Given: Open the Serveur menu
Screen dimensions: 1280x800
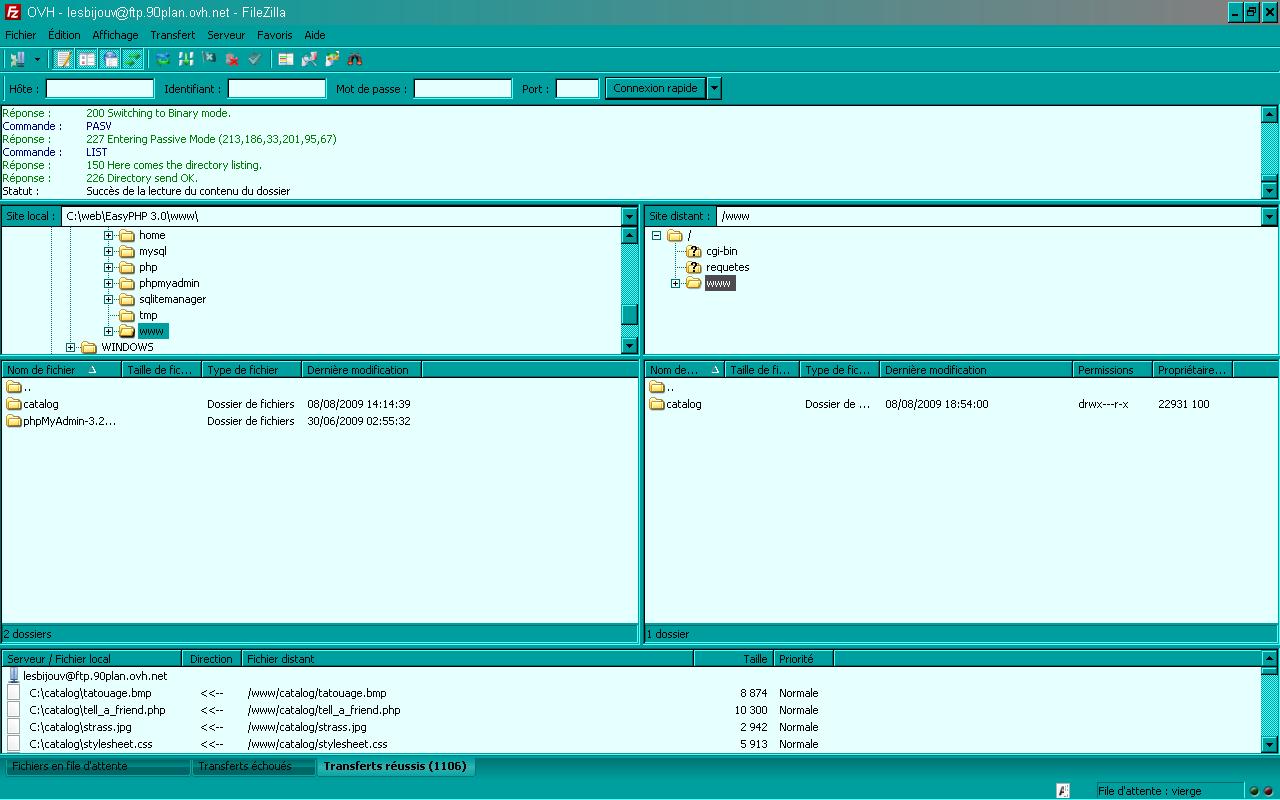Looking at the screenshot, I should (x=226, y=35).
